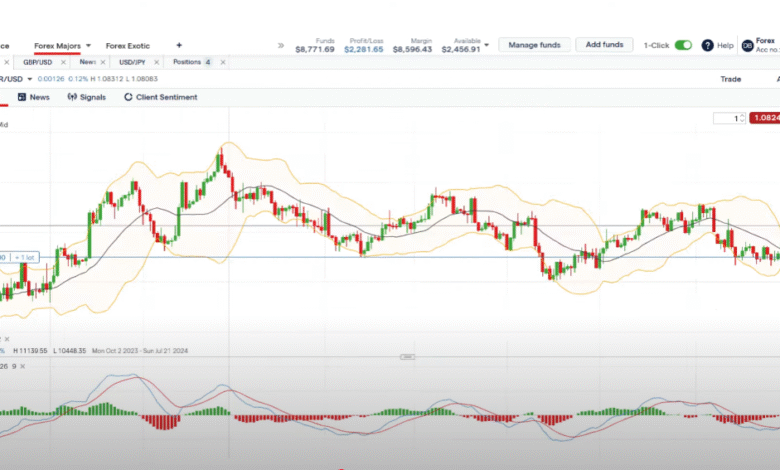Close the Positions tab
Viewport: 780px width, 470px height.
(x=223, y=62)
